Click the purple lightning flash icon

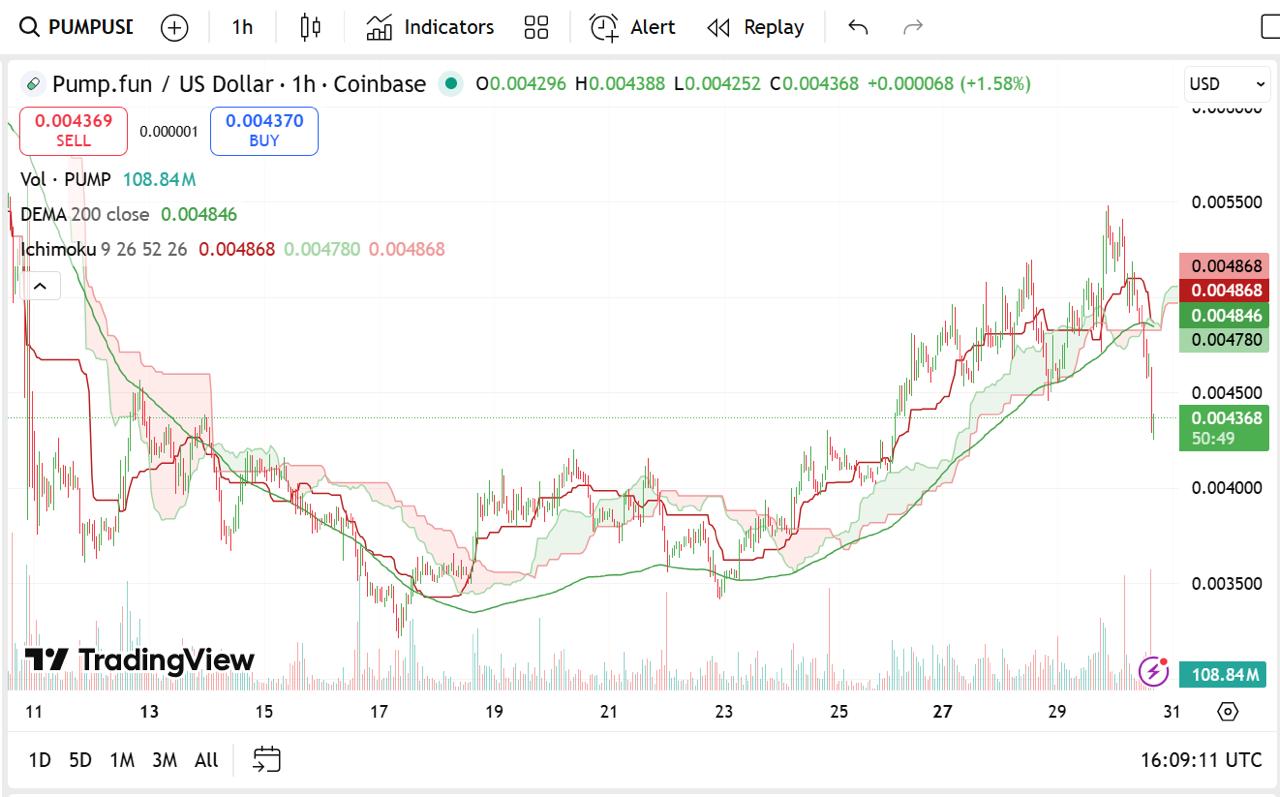1153,671
